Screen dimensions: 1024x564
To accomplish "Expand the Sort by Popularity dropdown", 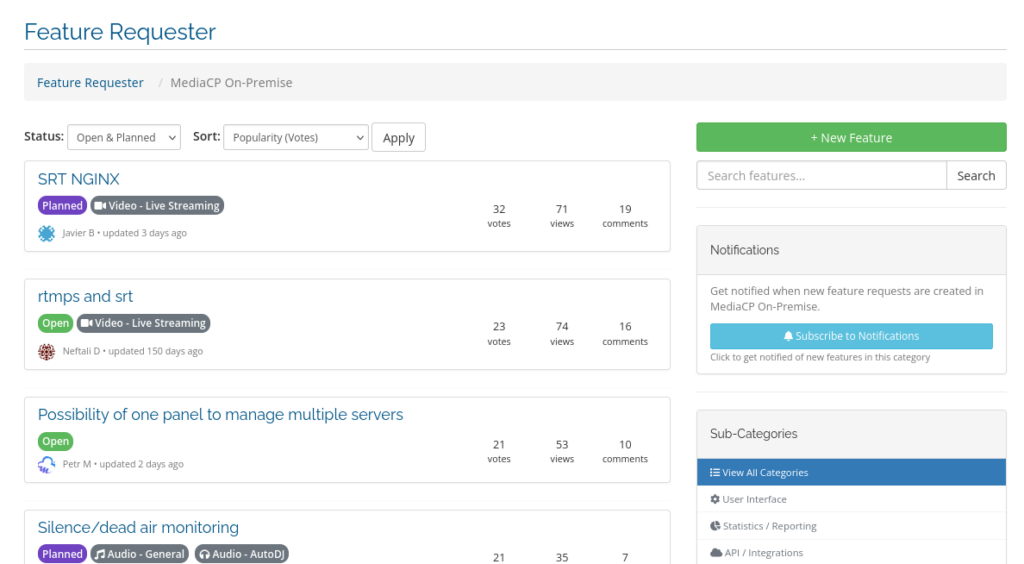I will click(295, 138).
